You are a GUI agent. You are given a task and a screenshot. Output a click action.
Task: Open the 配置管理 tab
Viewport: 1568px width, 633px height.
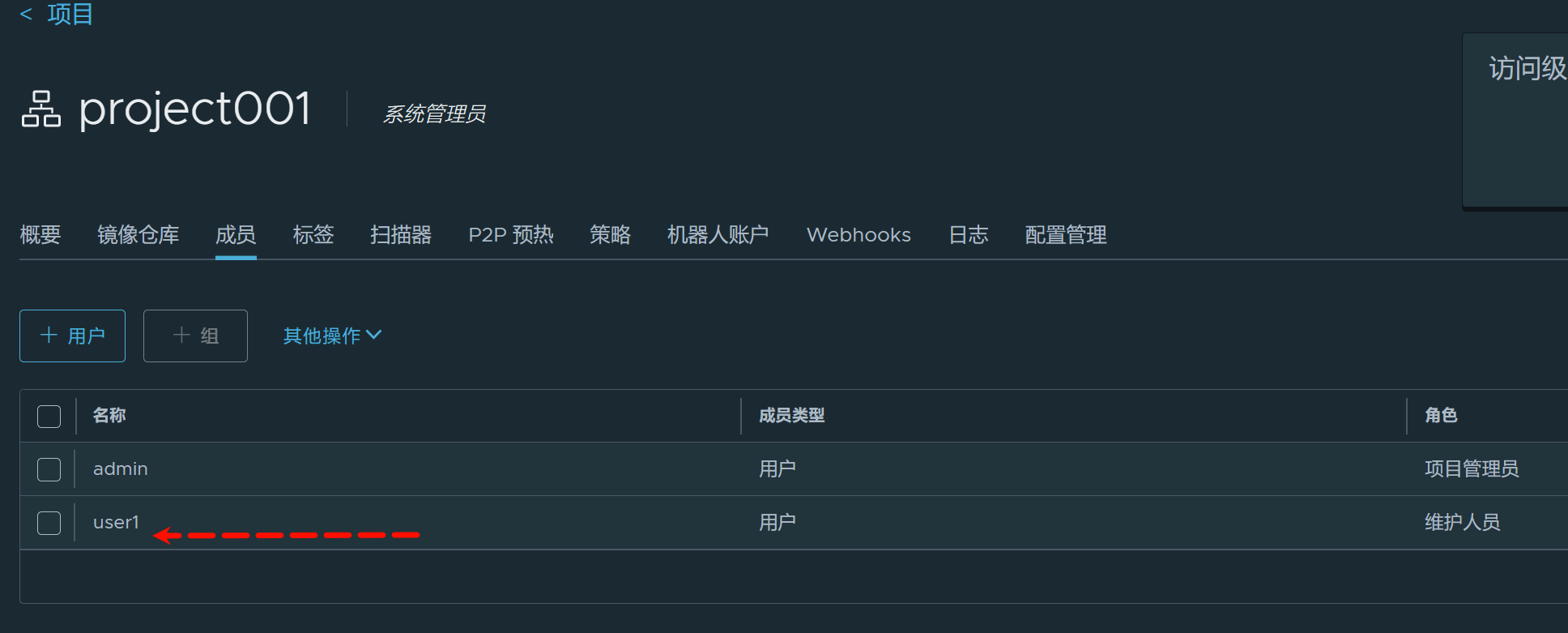1066,235
